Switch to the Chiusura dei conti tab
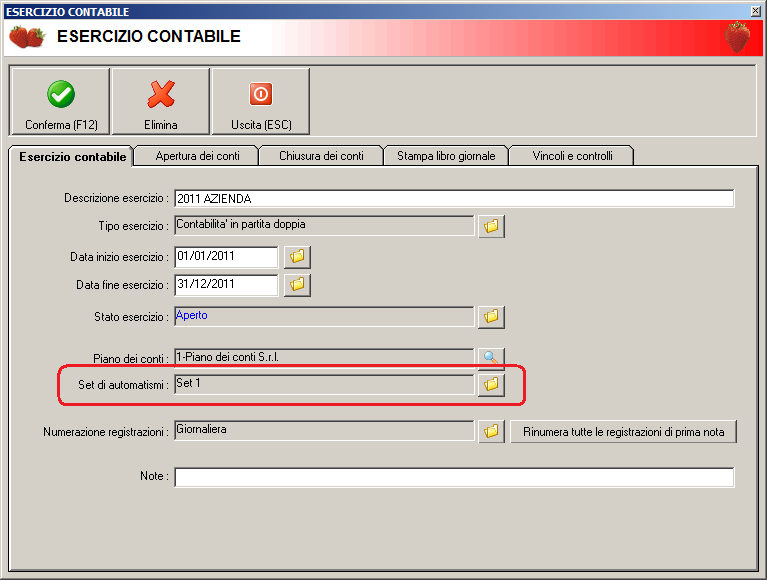Viewport: 767px width, 580px height. (321, 156)
